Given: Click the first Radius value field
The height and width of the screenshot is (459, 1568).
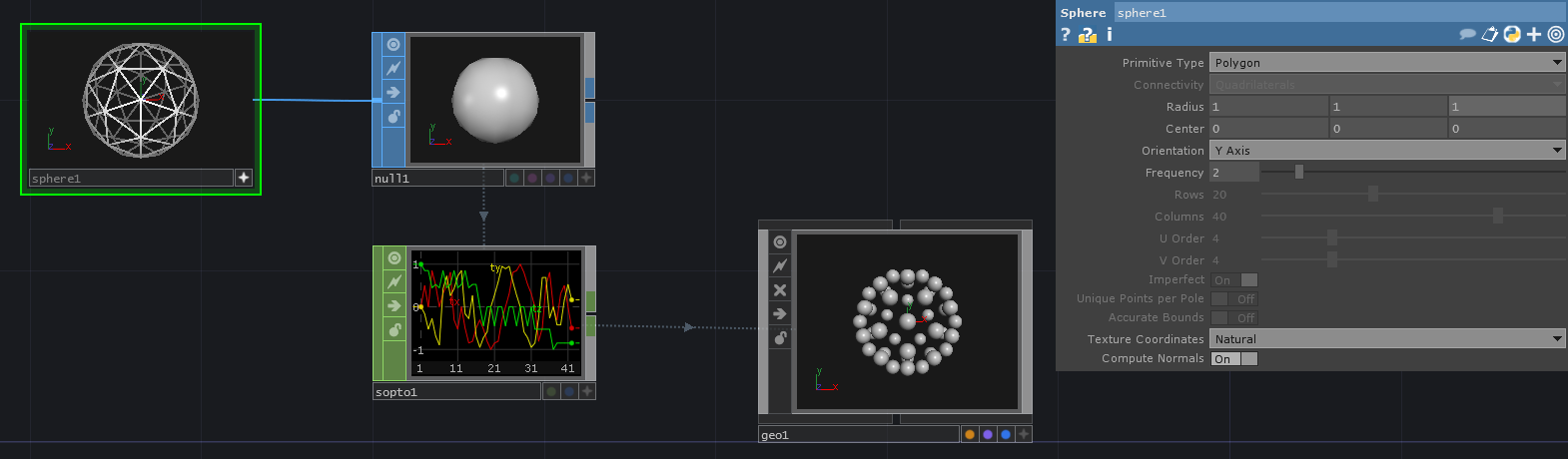Looking at the screenshot, I should pyautogui.click(x=1268, y=107).
